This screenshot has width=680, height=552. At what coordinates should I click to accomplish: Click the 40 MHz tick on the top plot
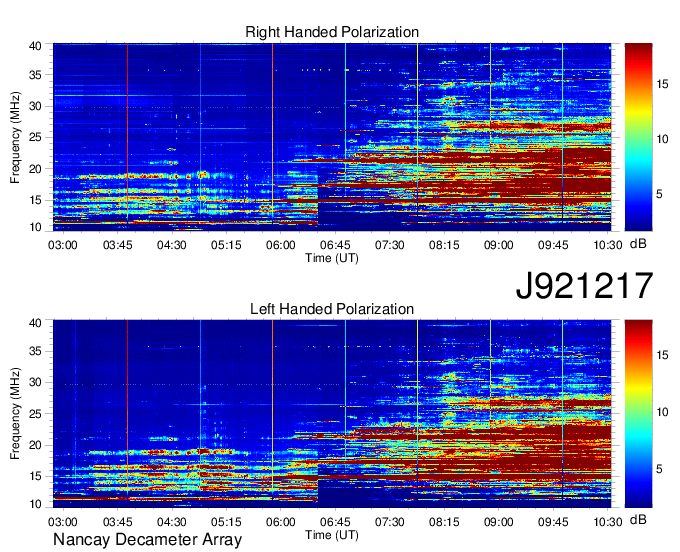click(x=36, y=46)
